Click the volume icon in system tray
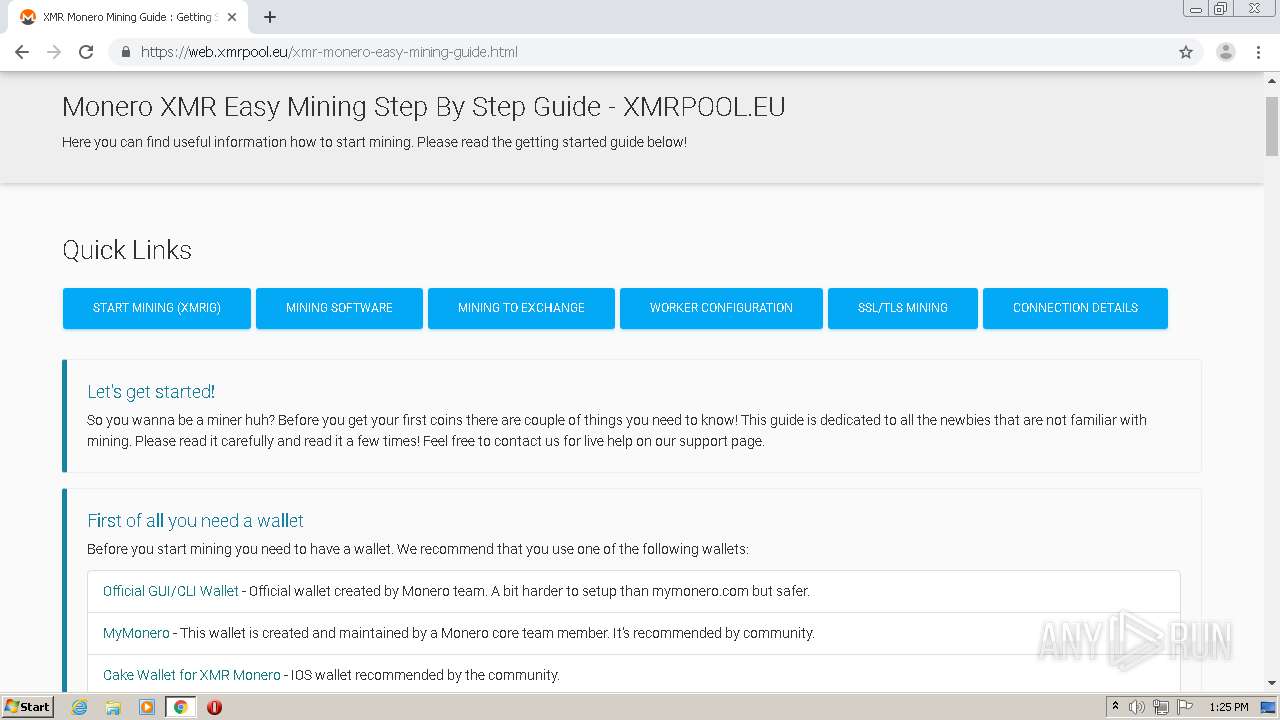The image size is (1280, 720). 1137,707
